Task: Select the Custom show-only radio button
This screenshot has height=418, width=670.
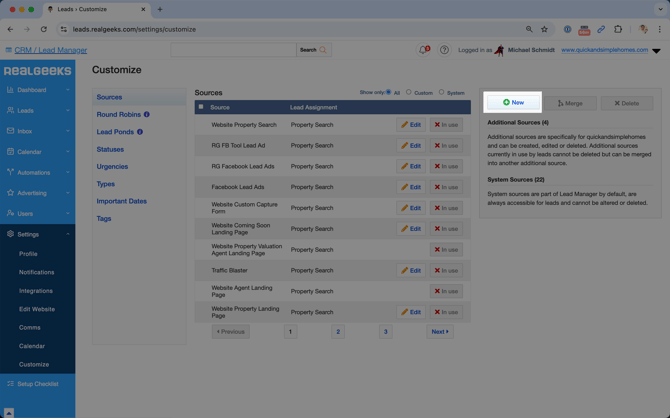Action: (409, 93)
